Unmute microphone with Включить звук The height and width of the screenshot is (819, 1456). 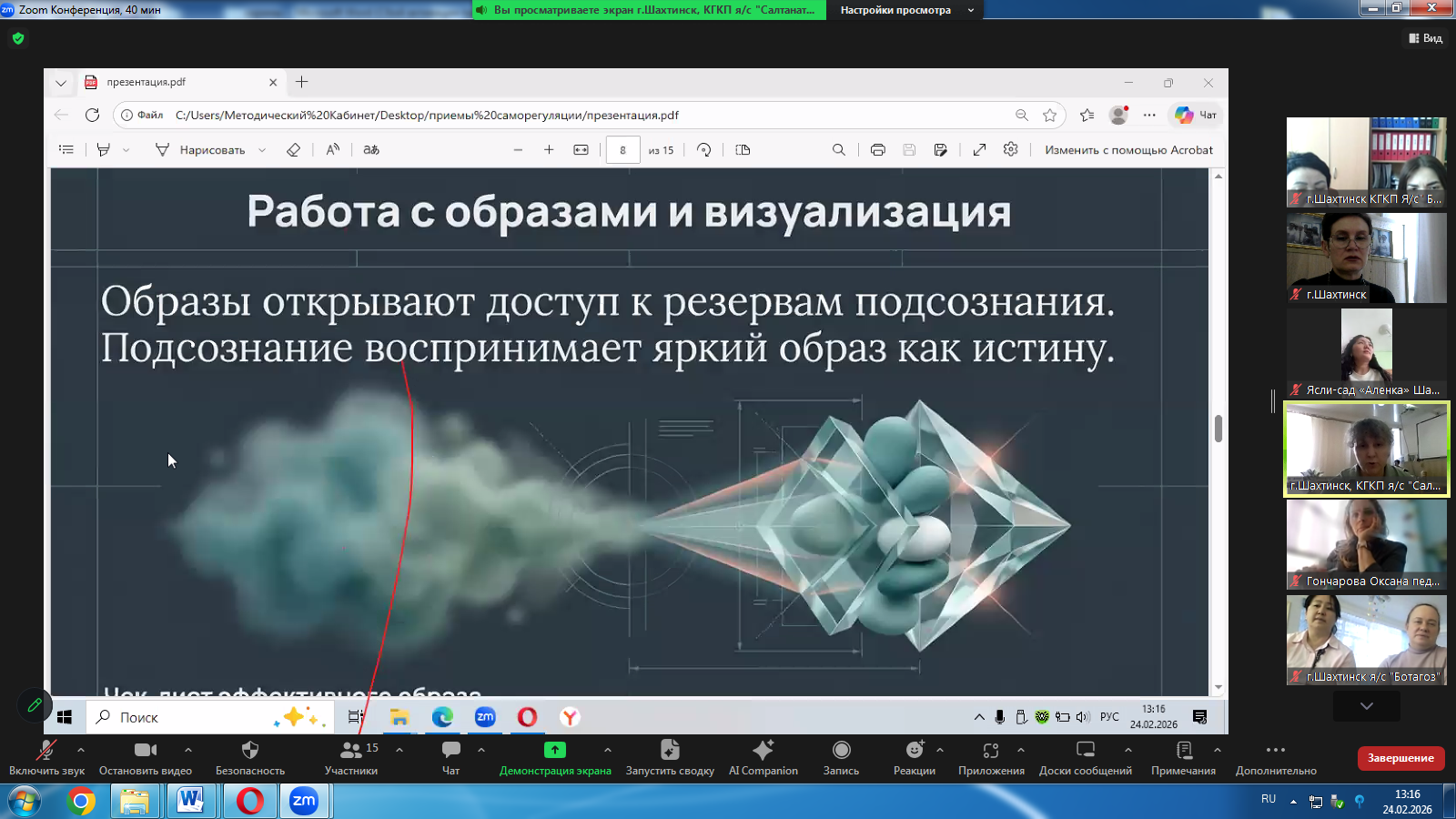coord(45,751)
